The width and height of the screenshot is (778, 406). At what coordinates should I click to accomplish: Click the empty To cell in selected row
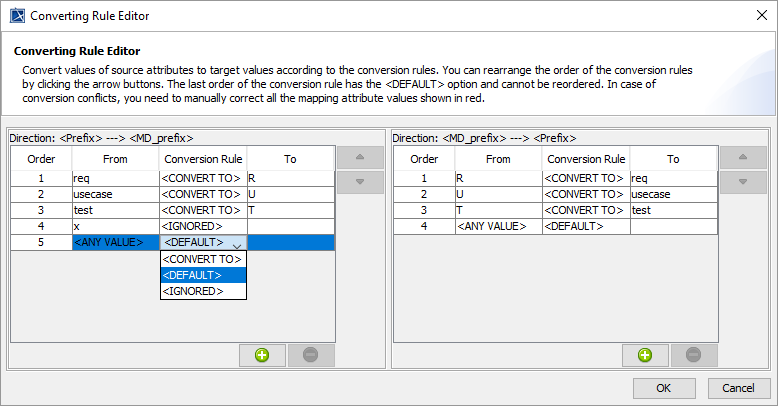click(290, 243)
